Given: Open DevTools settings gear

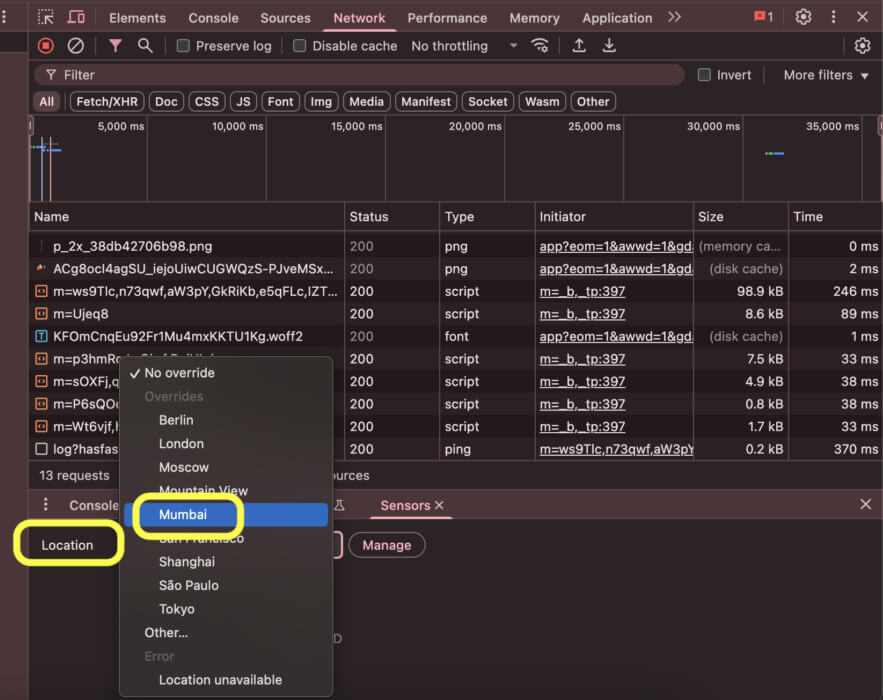Looking at the screenshot, I should [803, 17].
